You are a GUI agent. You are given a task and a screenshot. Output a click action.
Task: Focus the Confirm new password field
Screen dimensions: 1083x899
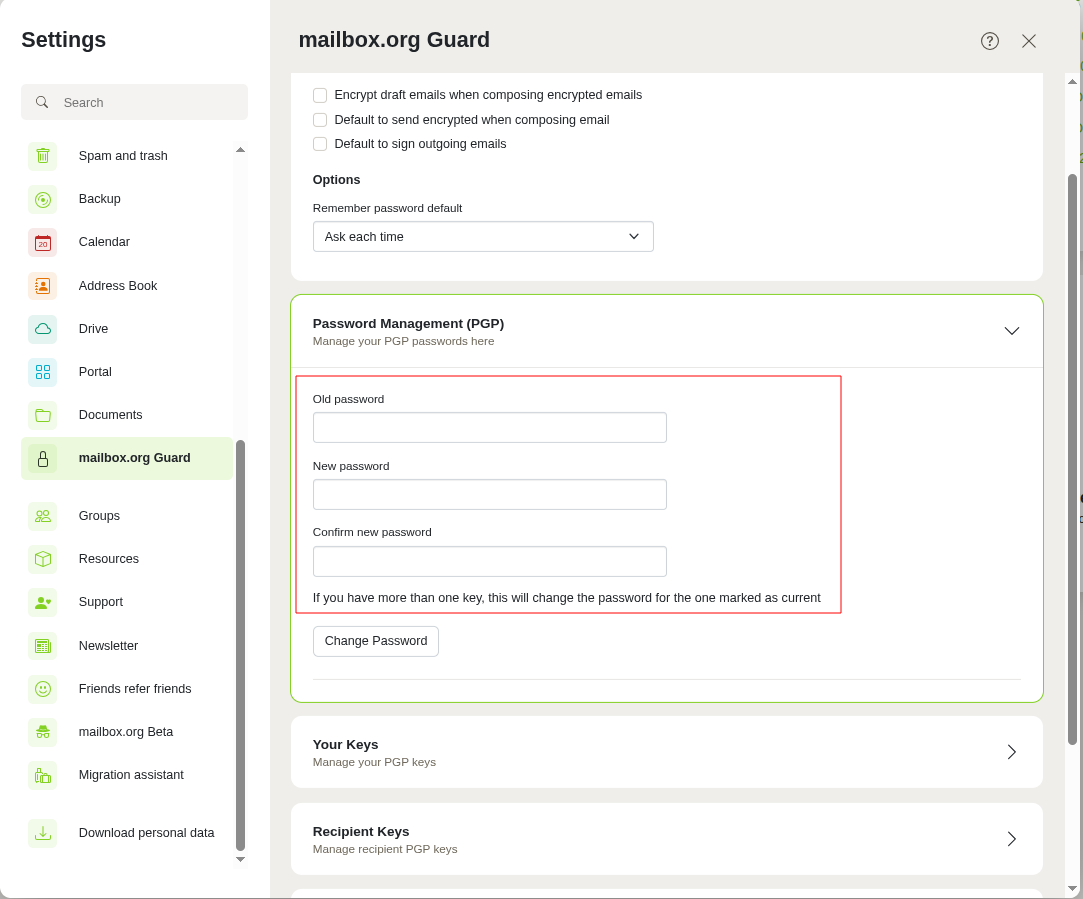(x=490, y=561)
